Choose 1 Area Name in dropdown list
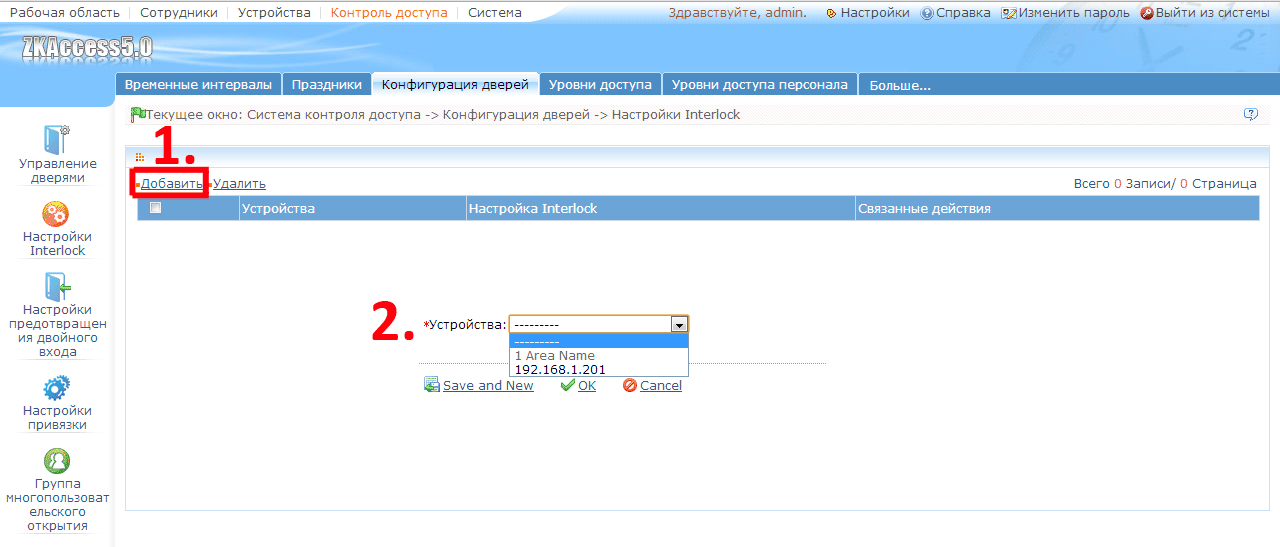Viewport: 1280px width, 547px height. coord(555,356)
